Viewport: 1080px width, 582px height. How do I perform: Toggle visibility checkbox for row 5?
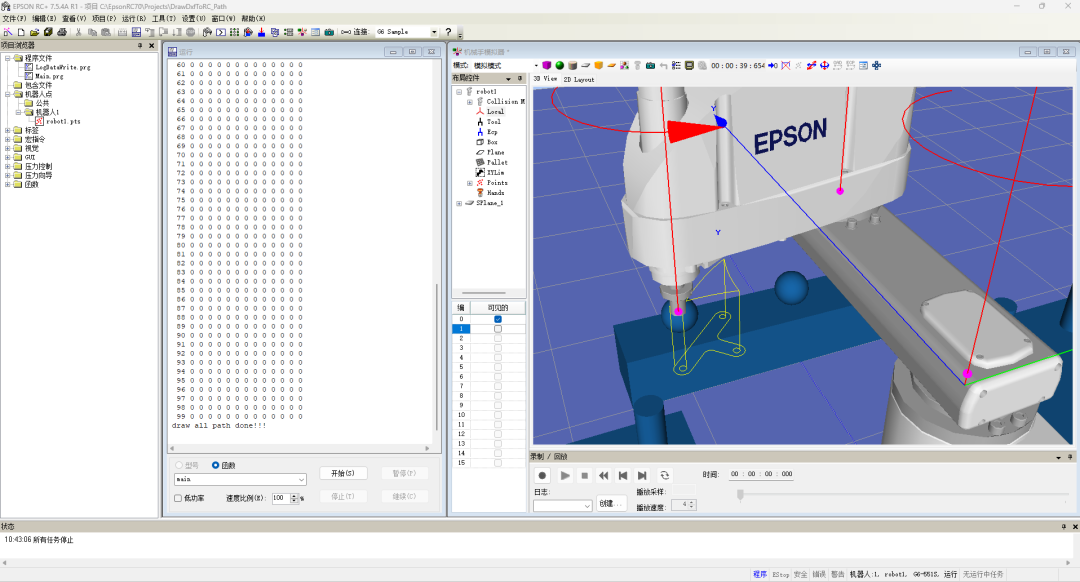(x=498, y=367)
